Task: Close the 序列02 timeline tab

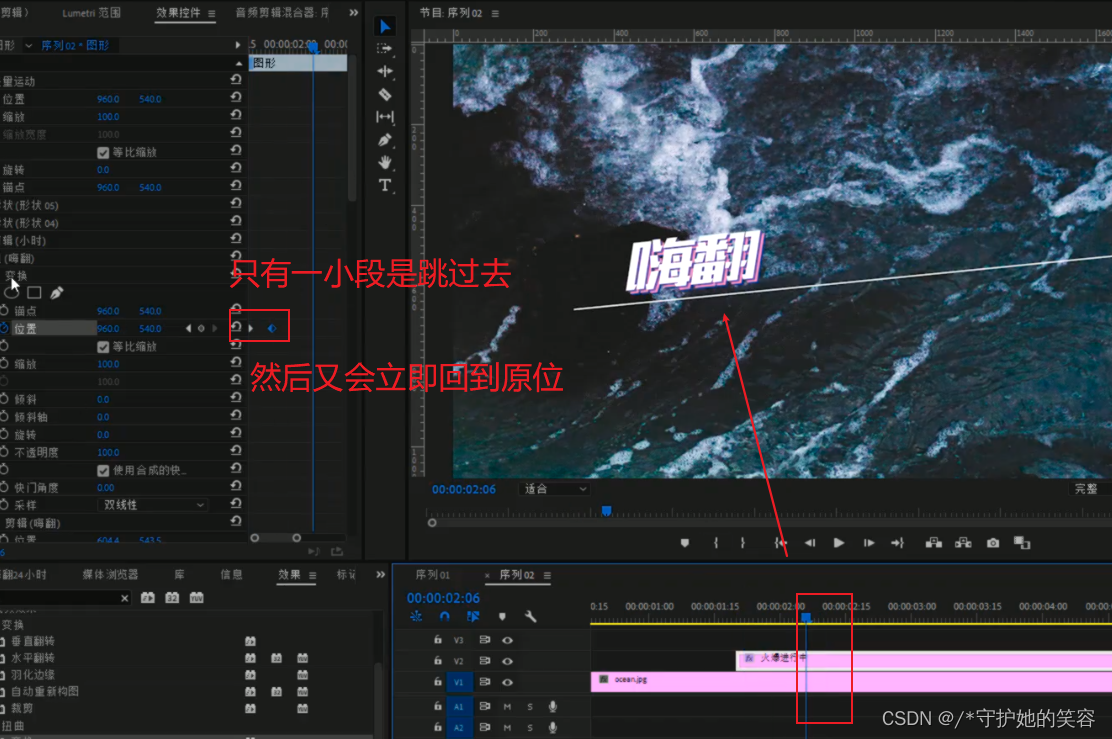Action: point(487,575)
